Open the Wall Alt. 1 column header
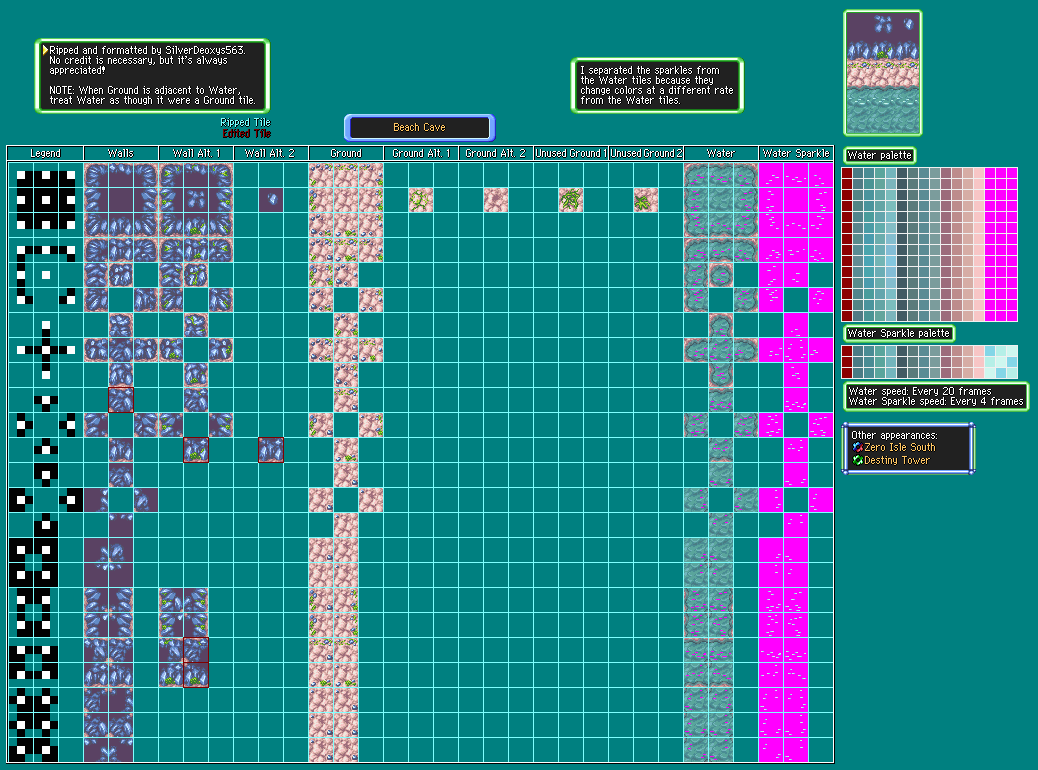Viewport: 1038px width, 770px height. (196, 153)
